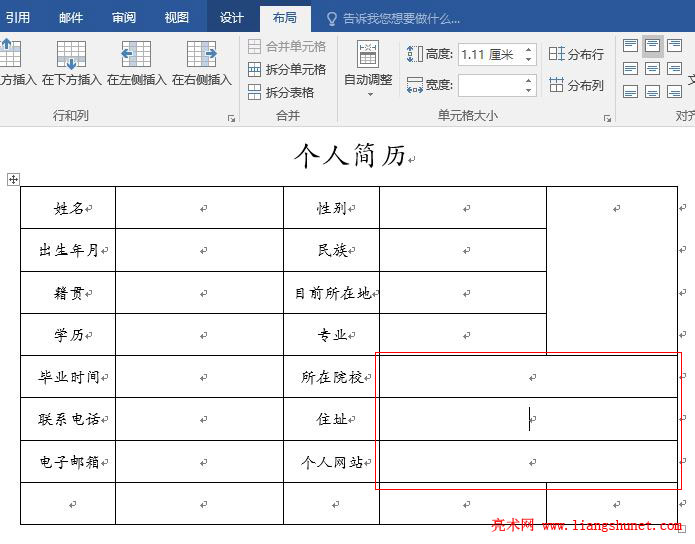This screenshot has height=544, width=695.
Task: Click the 个人网站 table cell
Action: [332, 462]
